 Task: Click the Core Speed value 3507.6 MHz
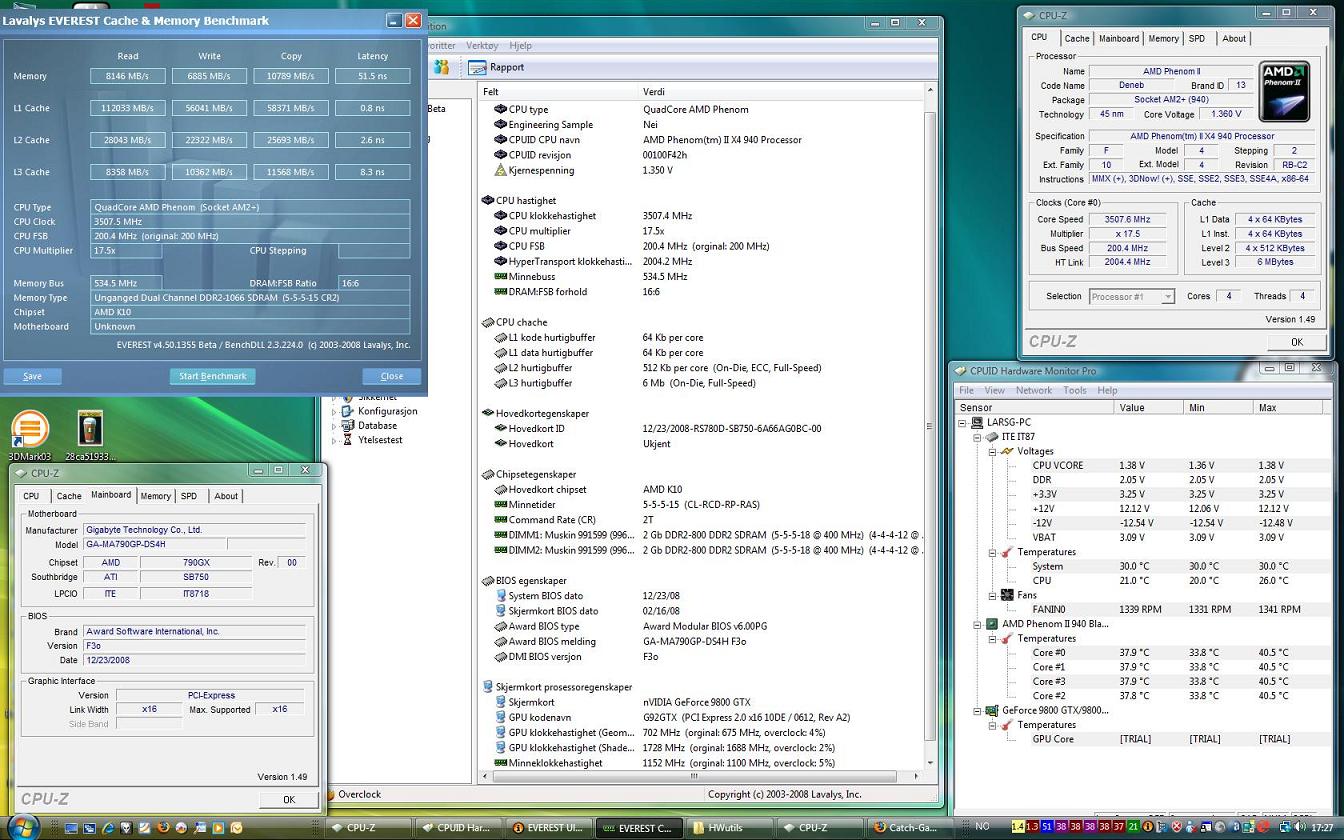pyautogui.click(x=1128, y=219)
